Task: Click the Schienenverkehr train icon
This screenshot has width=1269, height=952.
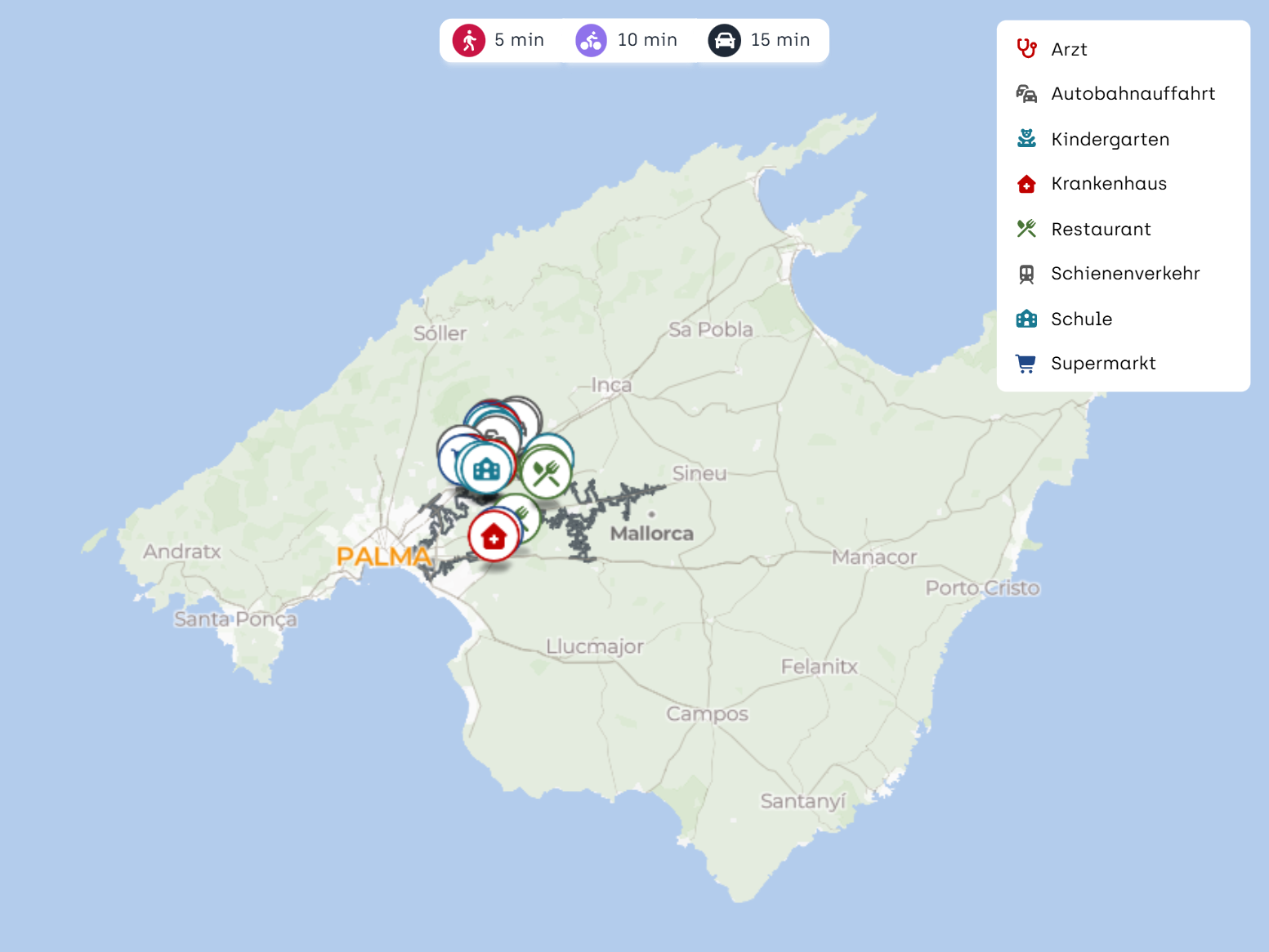Action: click(x=1026, y=274)
